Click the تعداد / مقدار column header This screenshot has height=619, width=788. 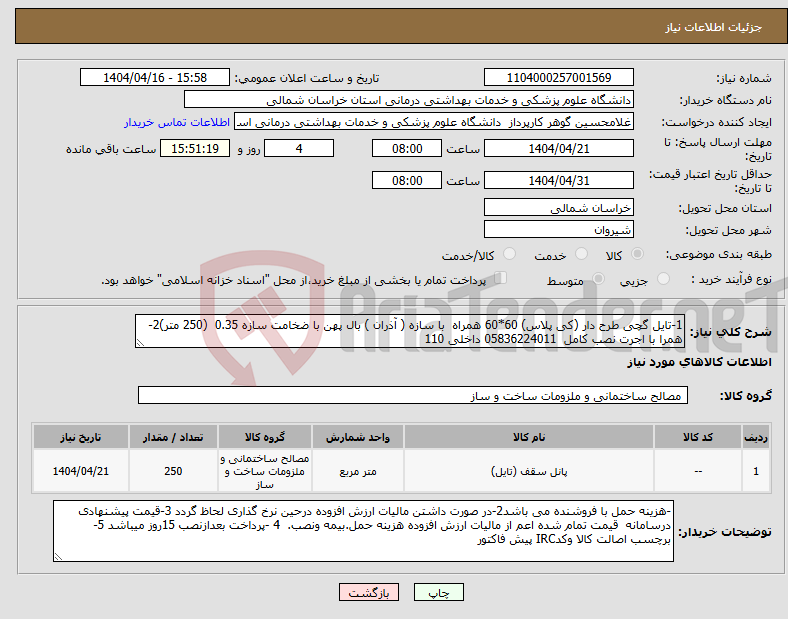(173, 437)
